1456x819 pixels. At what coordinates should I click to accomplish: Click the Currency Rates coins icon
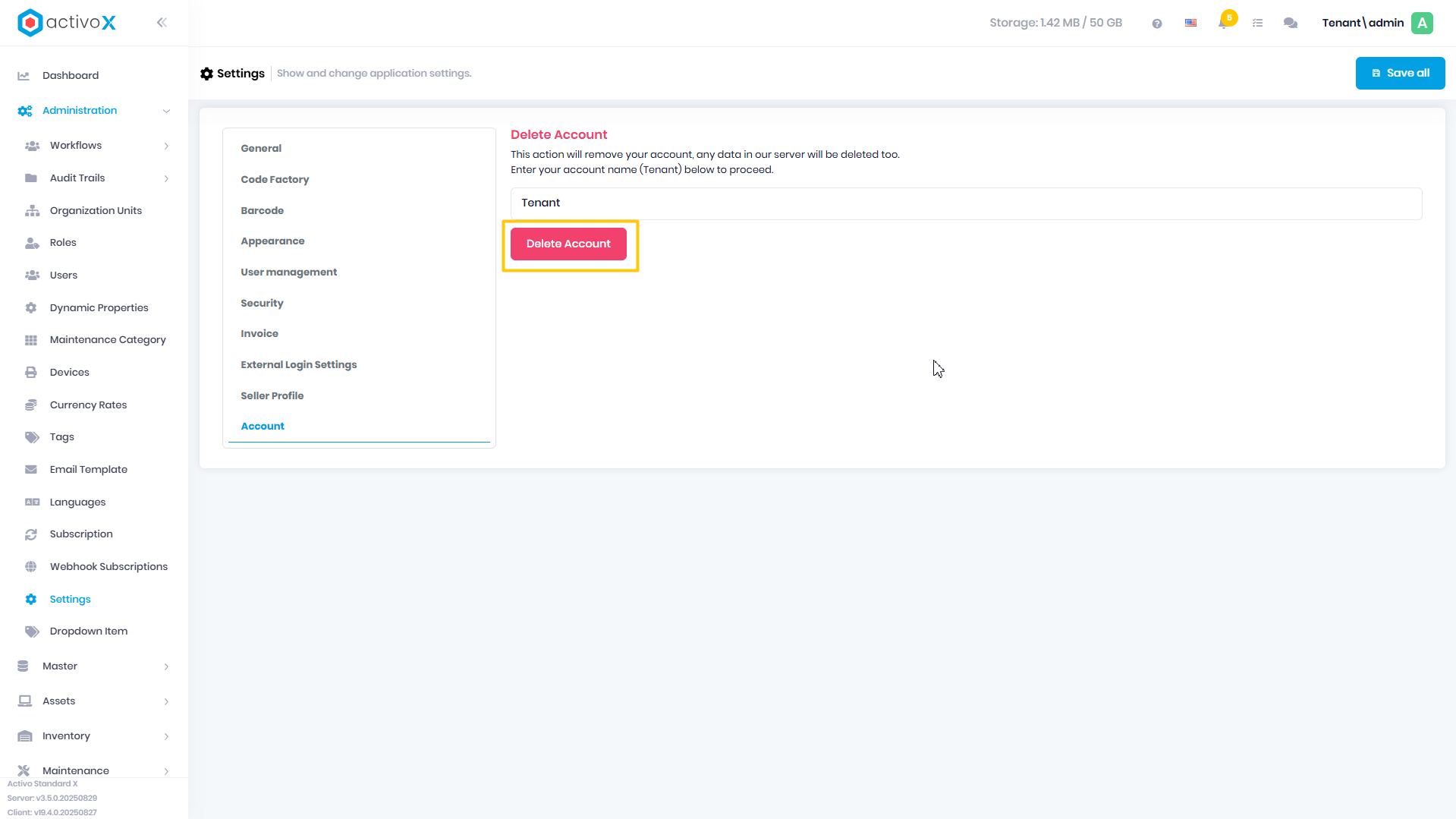point(31,405)
